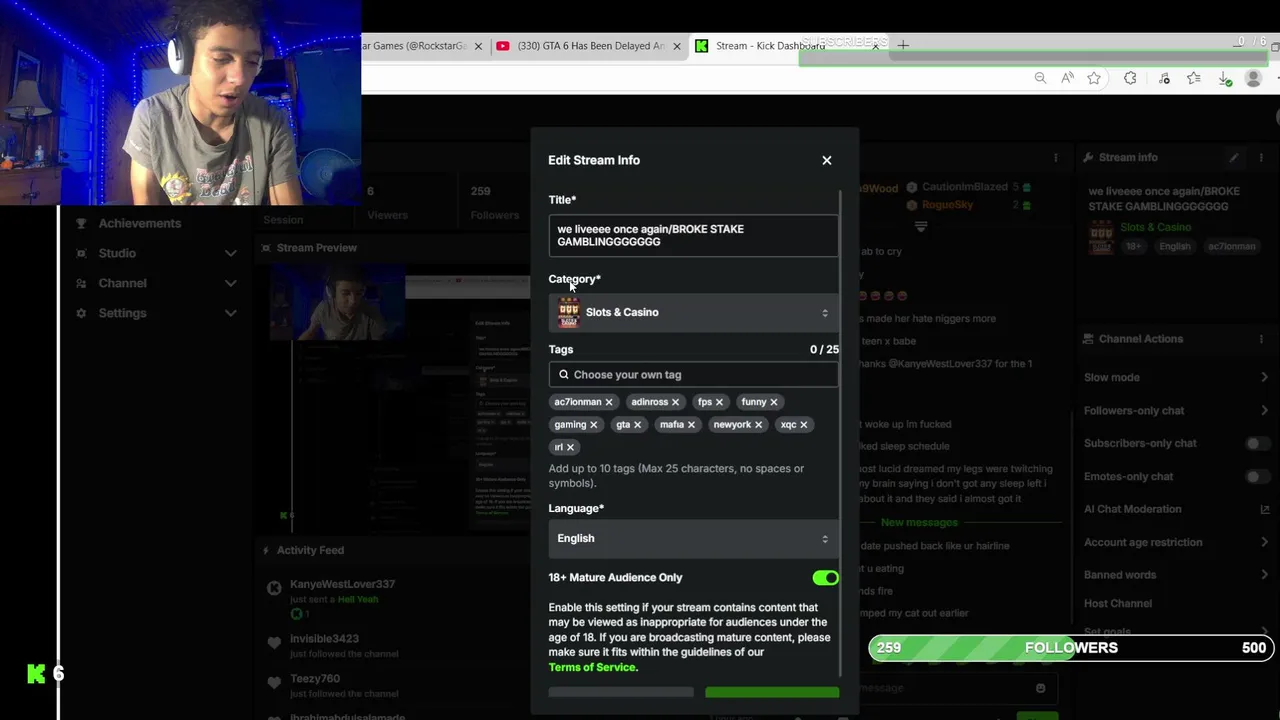
Task: Open the browser Extensions icon
Action: (x=1130, y=78)
